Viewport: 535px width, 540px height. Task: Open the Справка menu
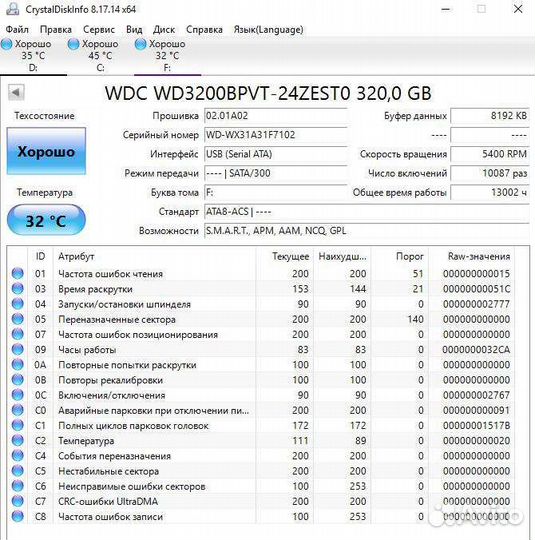click(204, 30)
